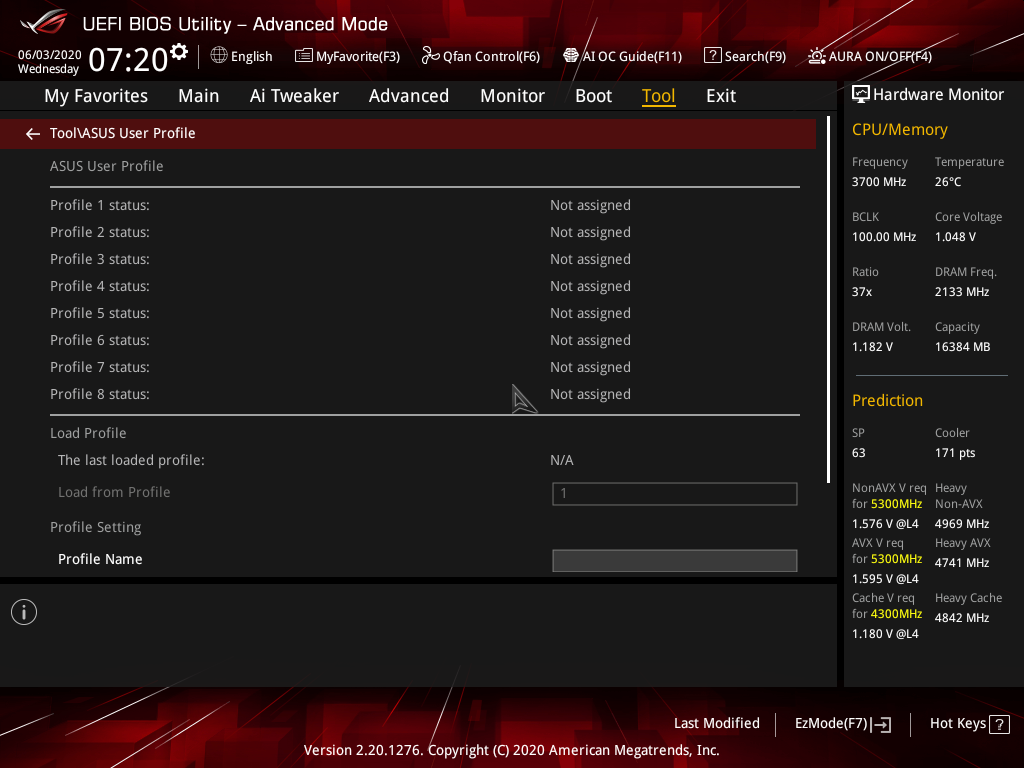Toggle AURA lighting on or off
The height and width of the screenshot is (768, 1024).
pos(868,56)
